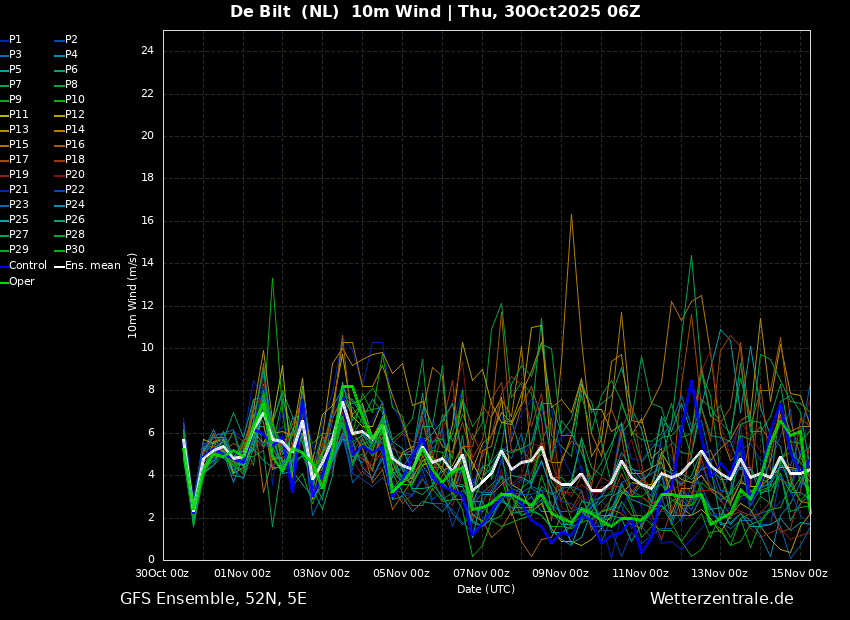Click the Date (UTC) axis title
Screen dimensions: 850x620
[486, 590]
